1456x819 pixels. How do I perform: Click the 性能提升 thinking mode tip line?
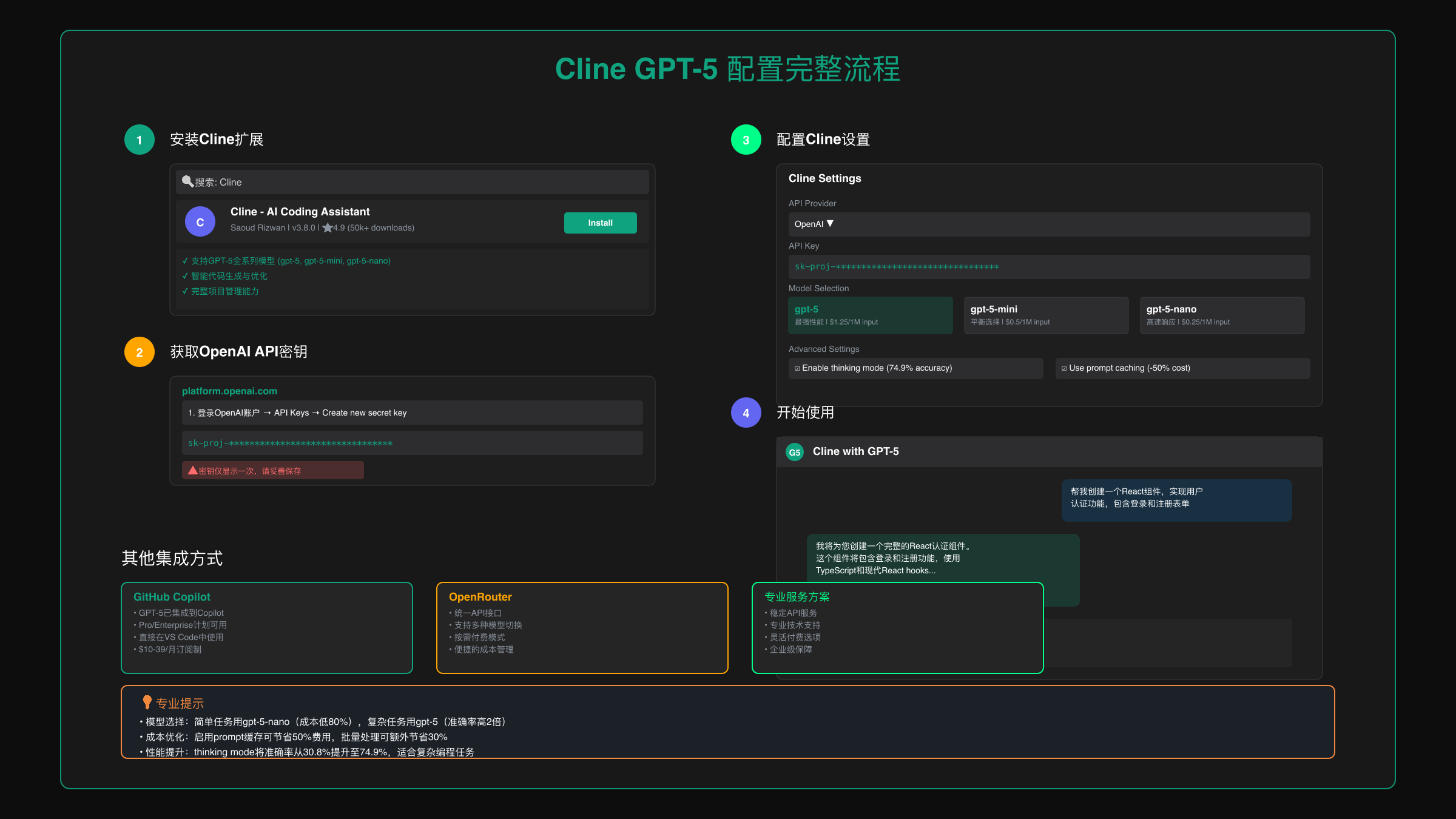[x=307, y=752]
